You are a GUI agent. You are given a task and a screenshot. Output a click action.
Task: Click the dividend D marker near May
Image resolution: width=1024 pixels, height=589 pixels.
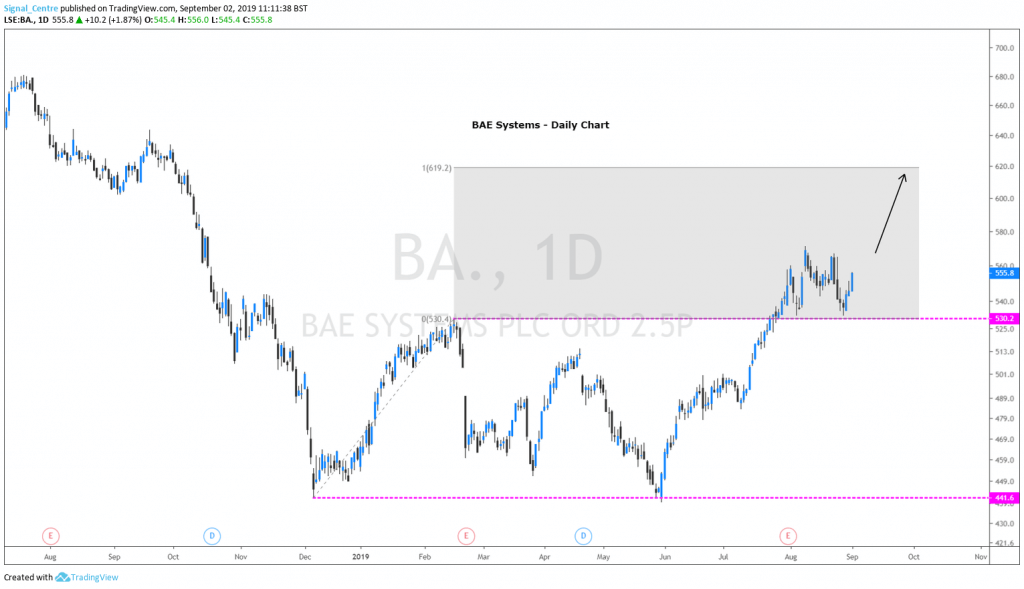click(x=583, y=536)
